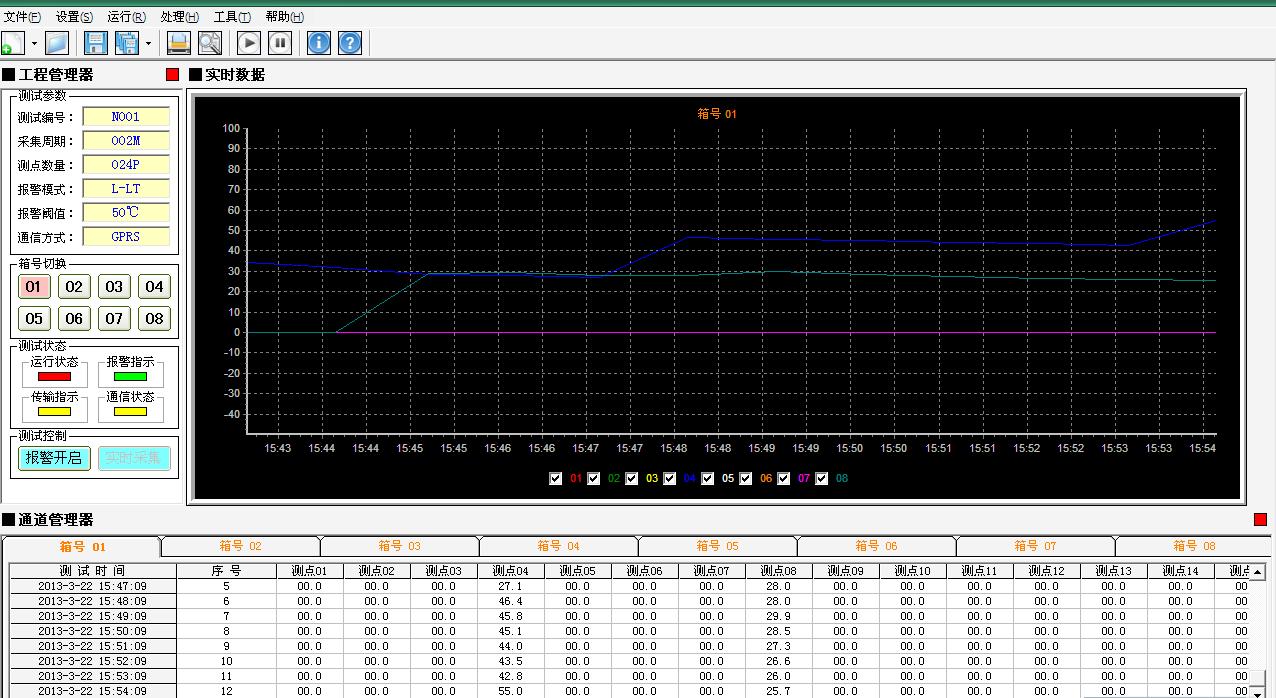1276x698 pixels.
Task: Toggle the blue 04 curve checkbox
Action: pyautogui.click(x=670, y=479)
